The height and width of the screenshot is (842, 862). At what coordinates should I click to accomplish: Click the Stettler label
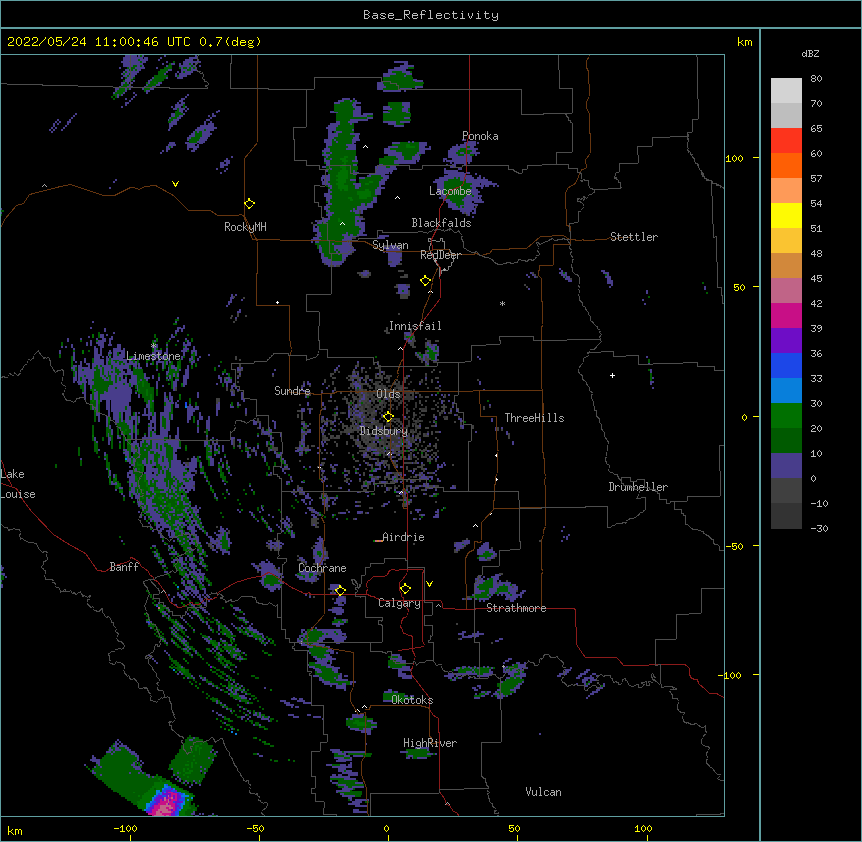(x=634, y=237)
